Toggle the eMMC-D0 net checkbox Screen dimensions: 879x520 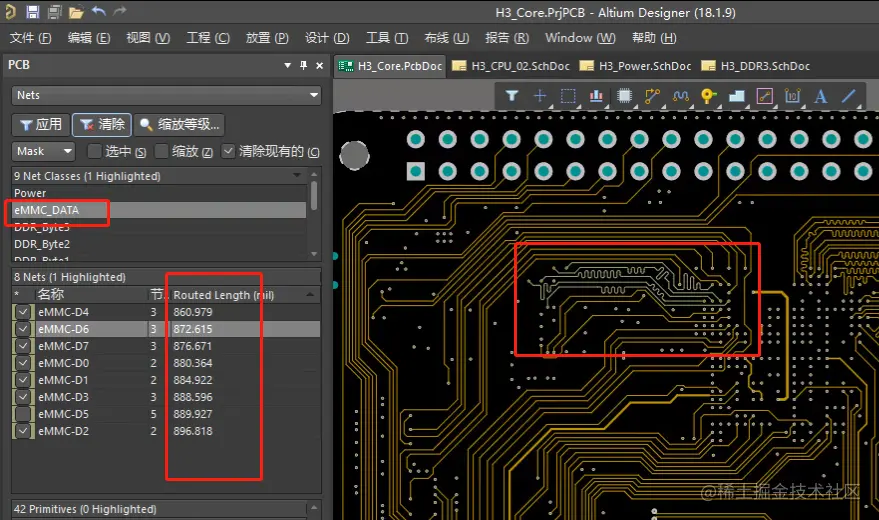point(23,363)
